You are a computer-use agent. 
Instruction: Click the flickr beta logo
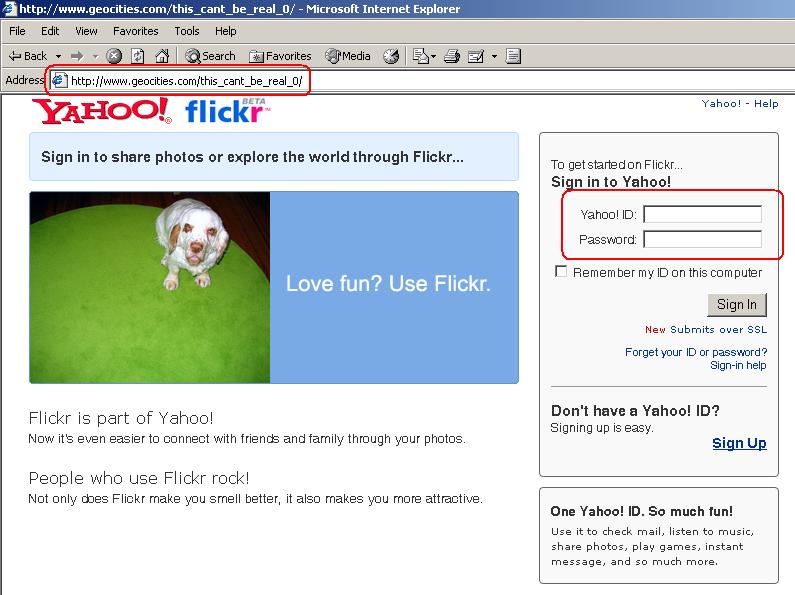[x=228, y=111]
